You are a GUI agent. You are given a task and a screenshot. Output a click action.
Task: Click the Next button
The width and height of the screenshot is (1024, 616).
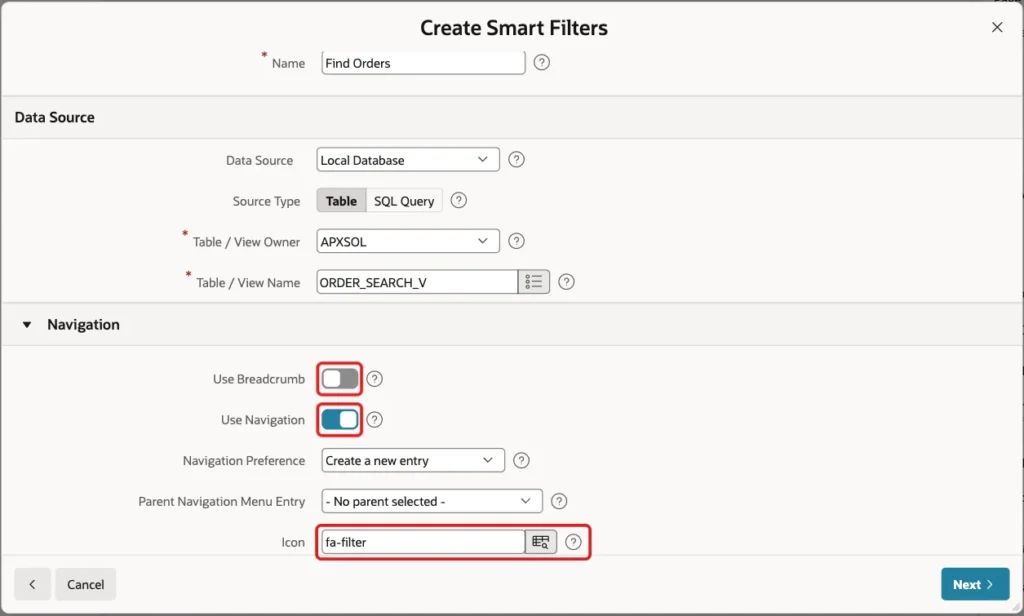[975, 584]
